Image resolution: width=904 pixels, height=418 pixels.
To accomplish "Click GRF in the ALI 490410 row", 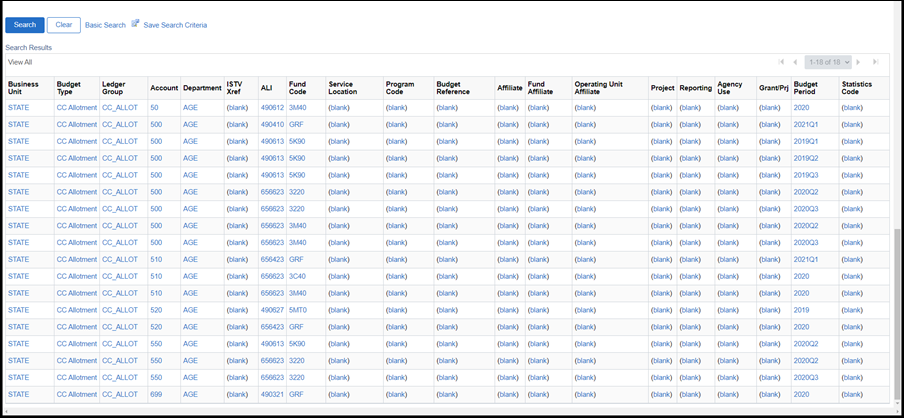I will tap(296, 125).
